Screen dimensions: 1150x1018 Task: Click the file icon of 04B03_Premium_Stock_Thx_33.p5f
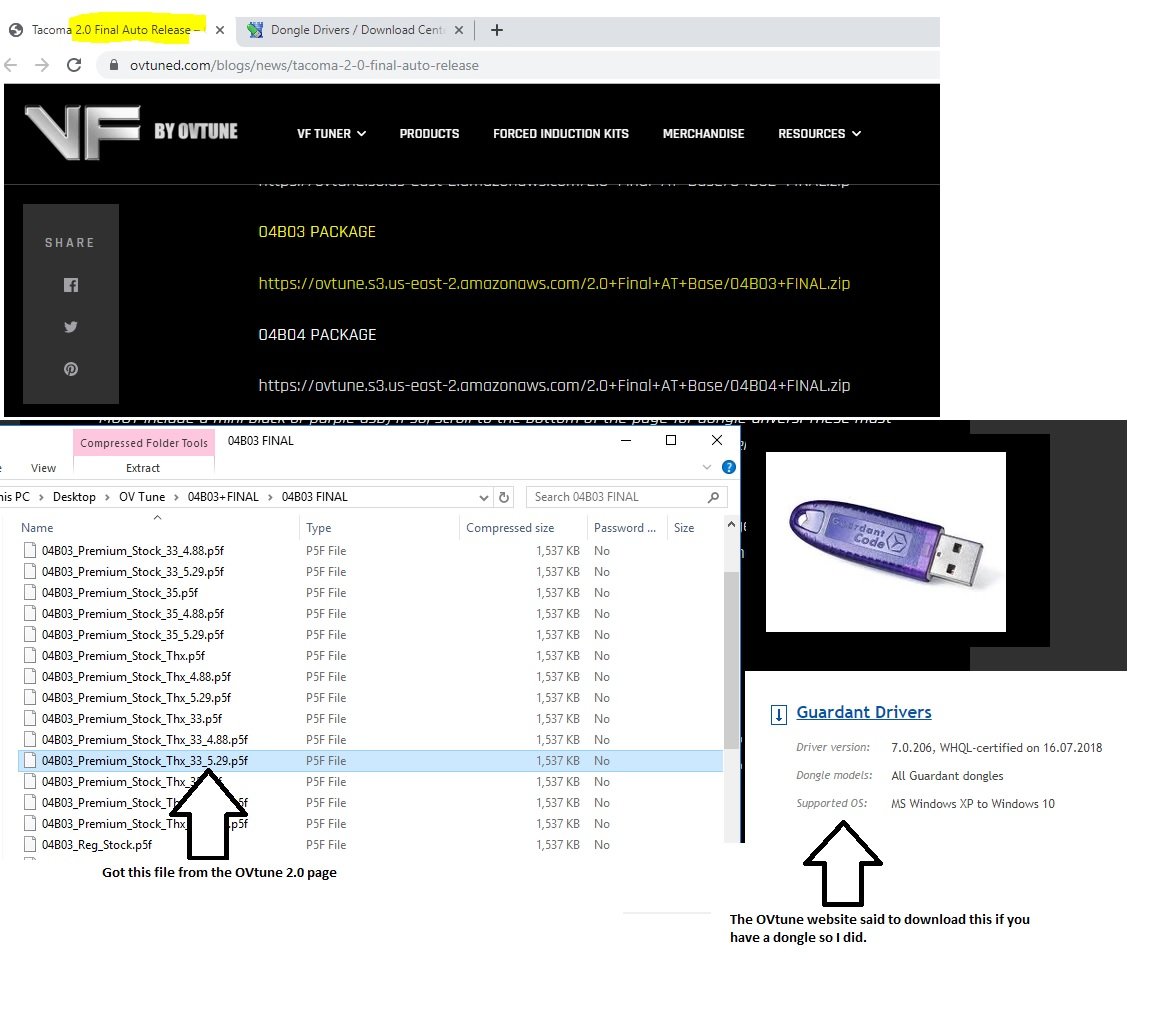[29, 719]
